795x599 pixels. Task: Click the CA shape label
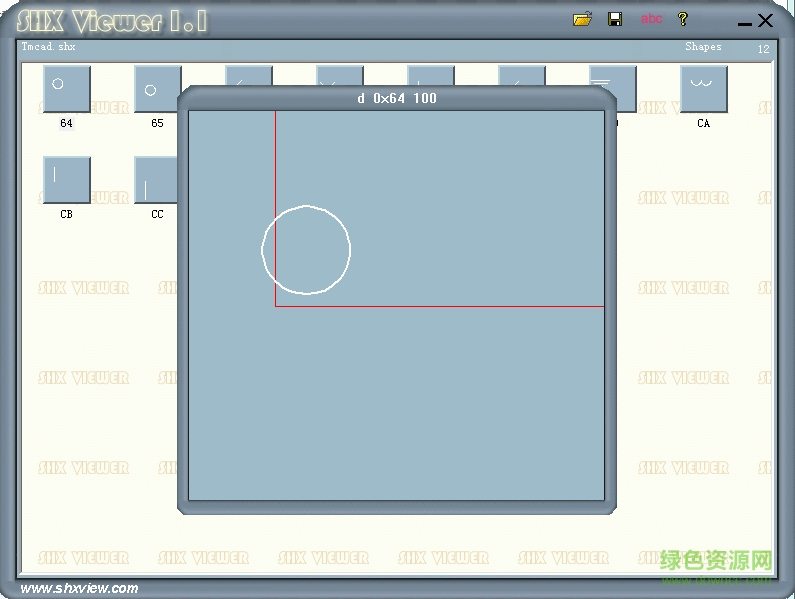point(704,123)
